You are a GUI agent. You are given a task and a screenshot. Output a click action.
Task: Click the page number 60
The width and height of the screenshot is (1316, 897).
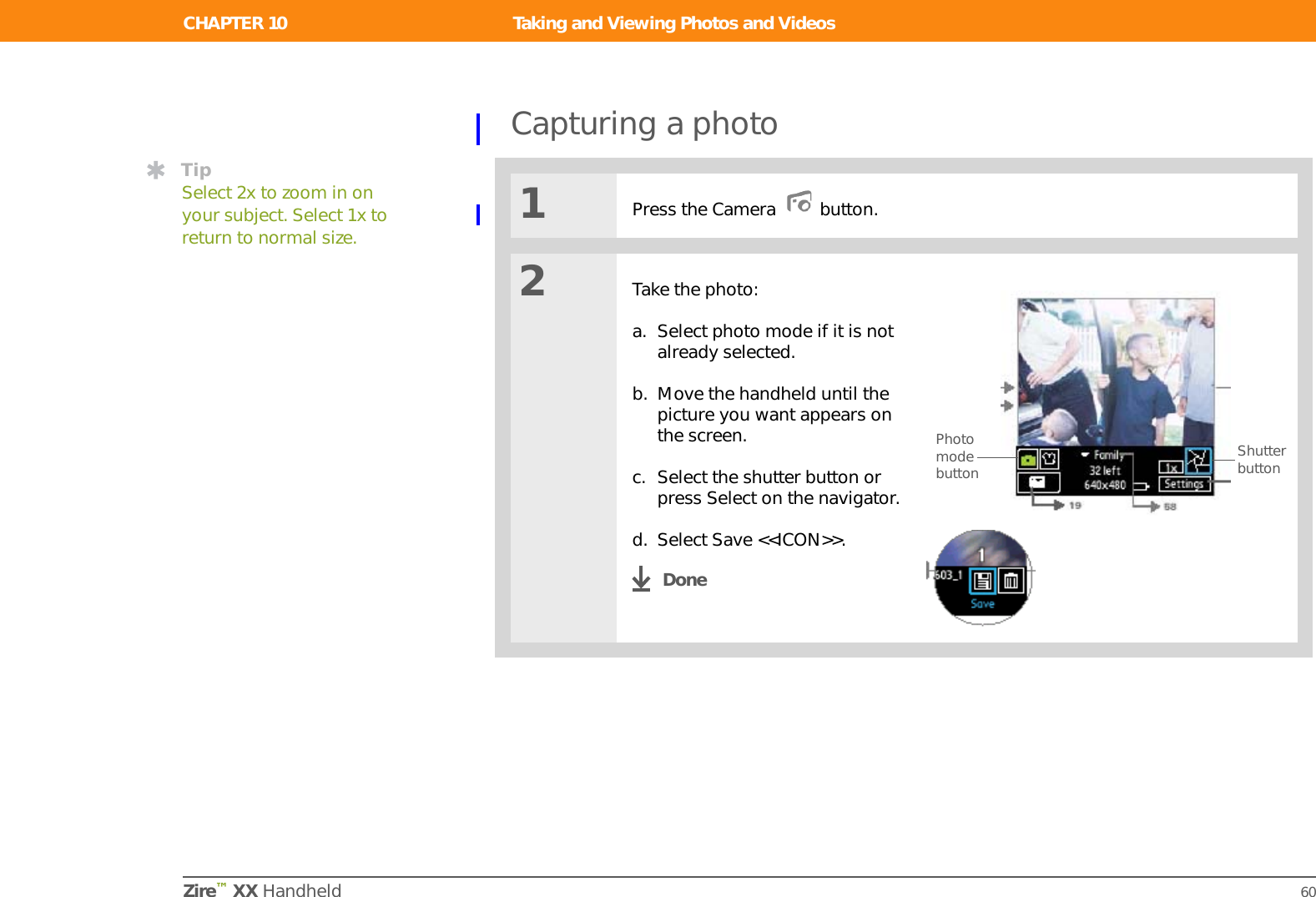tap(1308, 891)
